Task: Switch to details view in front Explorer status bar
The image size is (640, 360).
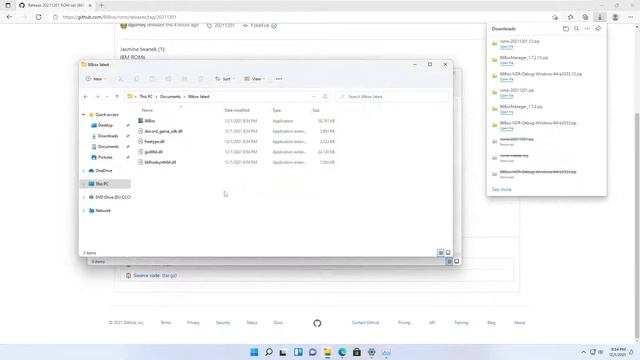Action: [x=441, y=253]
